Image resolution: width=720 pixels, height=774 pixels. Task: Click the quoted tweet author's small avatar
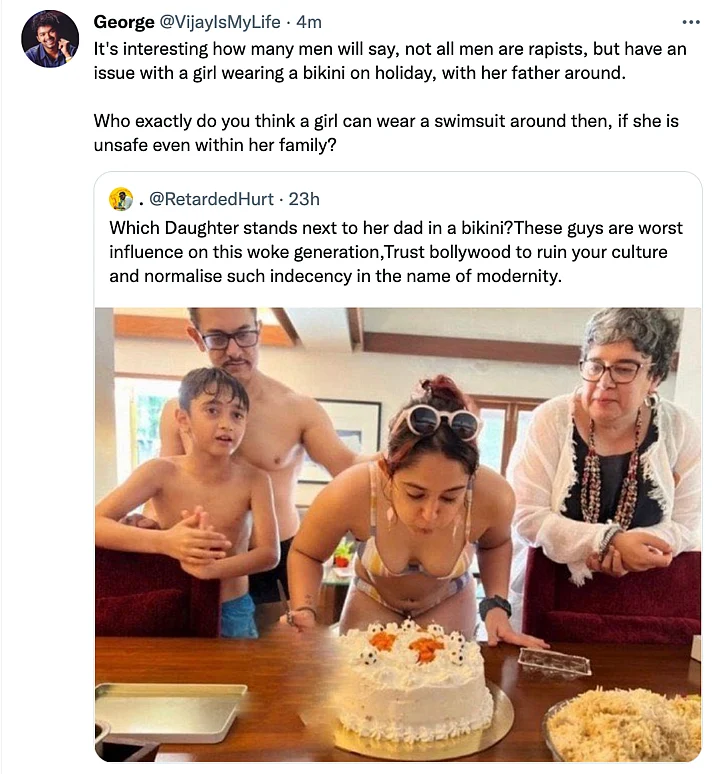[121, 199]
